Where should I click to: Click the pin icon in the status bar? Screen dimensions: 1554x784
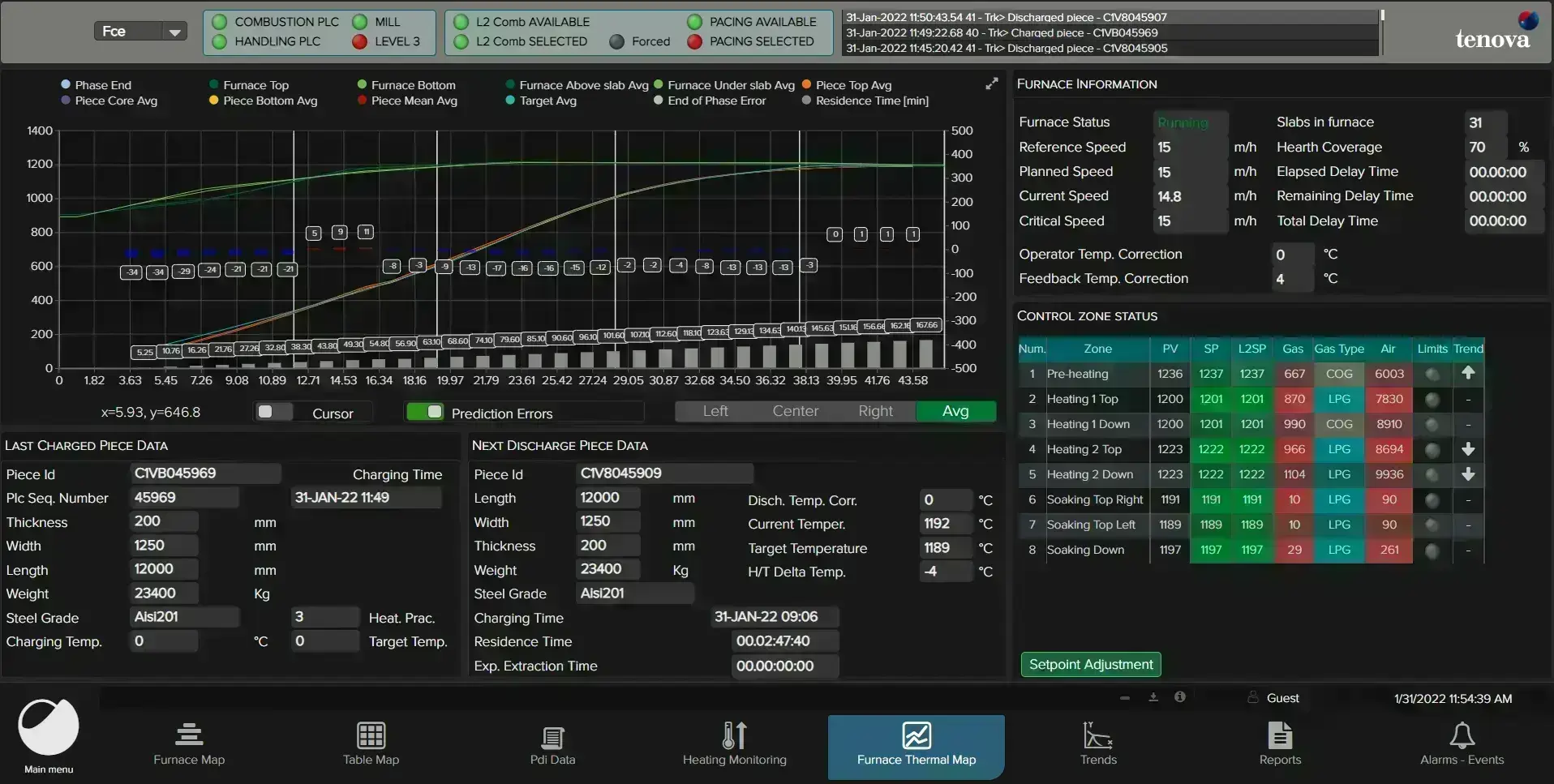pos(1153,697)
